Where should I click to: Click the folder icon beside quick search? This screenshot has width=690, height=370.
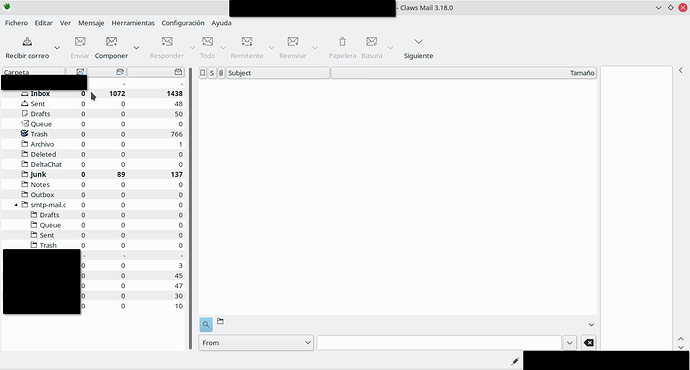[x=220, y=321]
